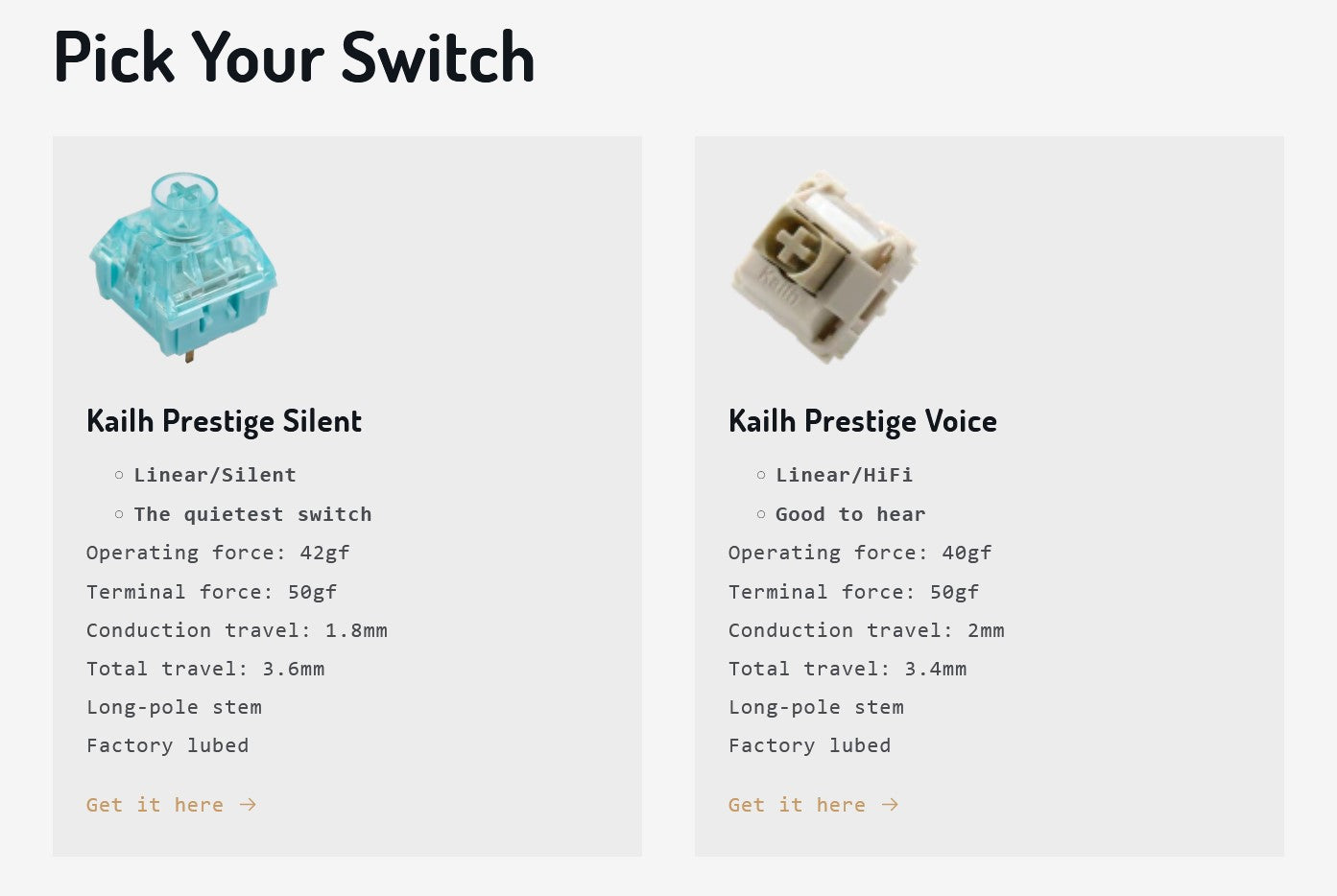Click the "Pick Your Switch" heading
Screen dimensions: 1337x896
tap(294, 58)
